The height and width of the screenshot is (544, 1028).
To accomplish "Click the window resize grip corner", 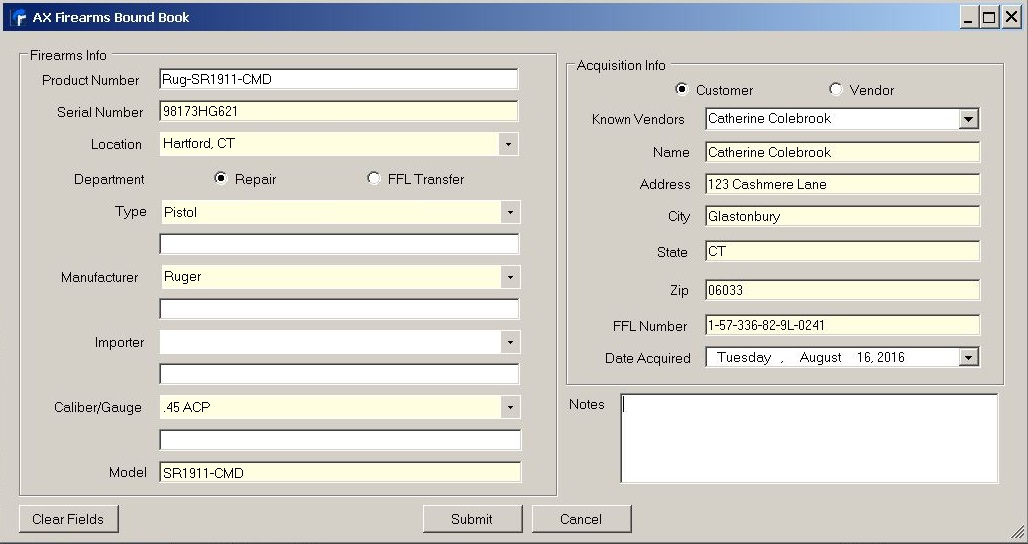I will click(1018, 532).
